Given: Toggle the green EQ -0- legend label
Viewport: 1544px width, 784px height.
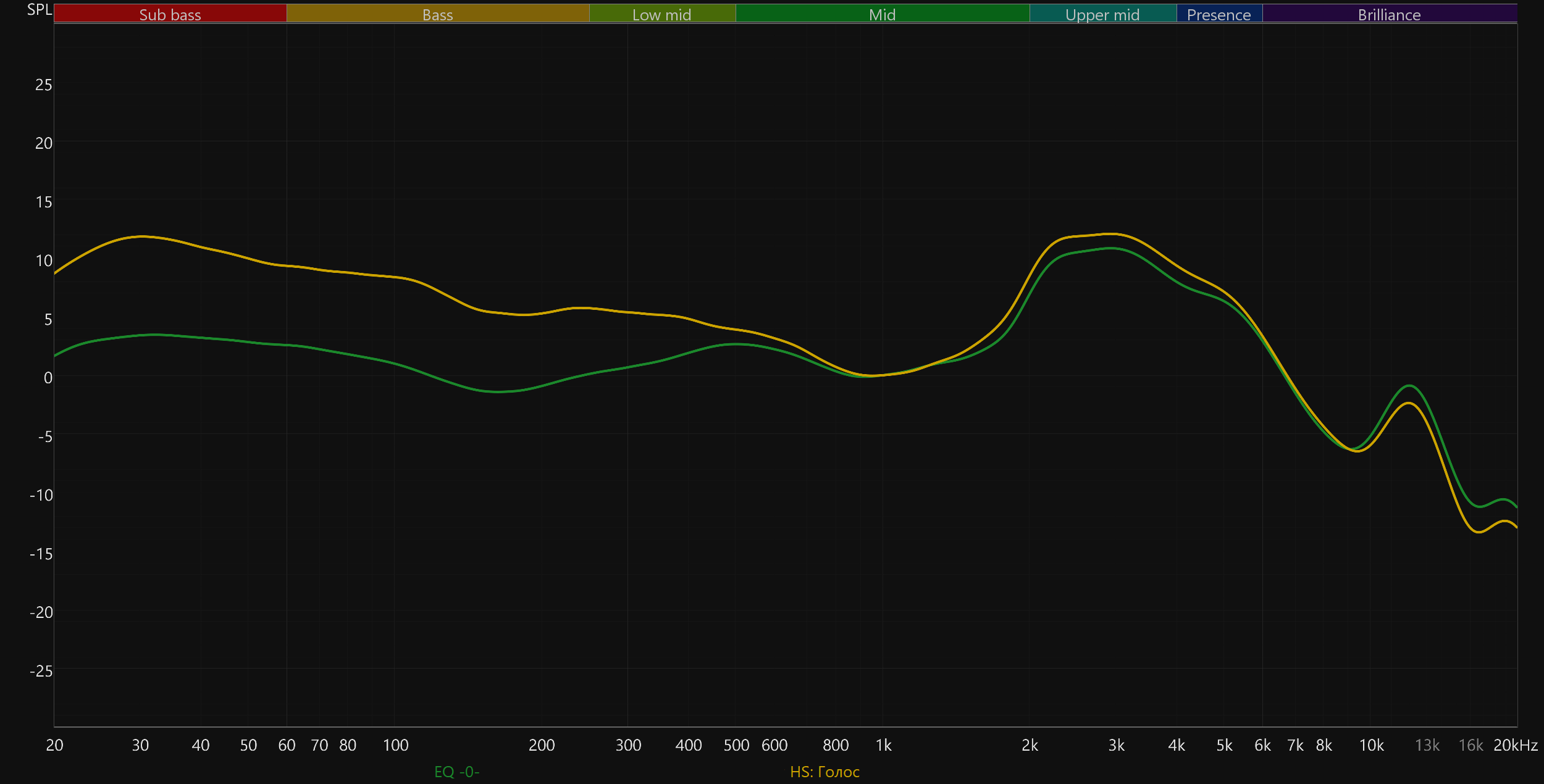Looking at the screenshot, I should tap(456, 772).
